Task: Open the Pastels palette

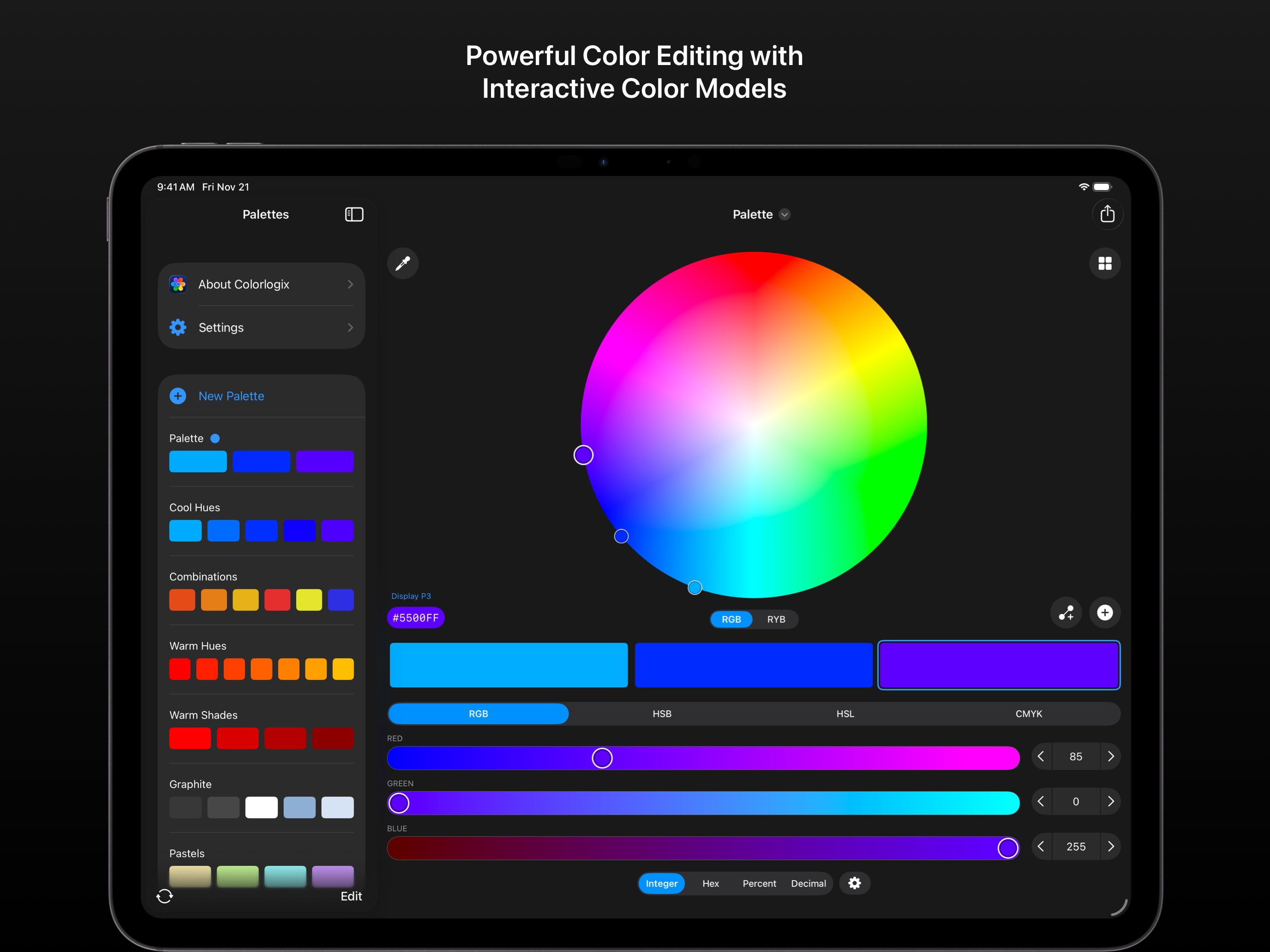Action: [x=261, y=867]
